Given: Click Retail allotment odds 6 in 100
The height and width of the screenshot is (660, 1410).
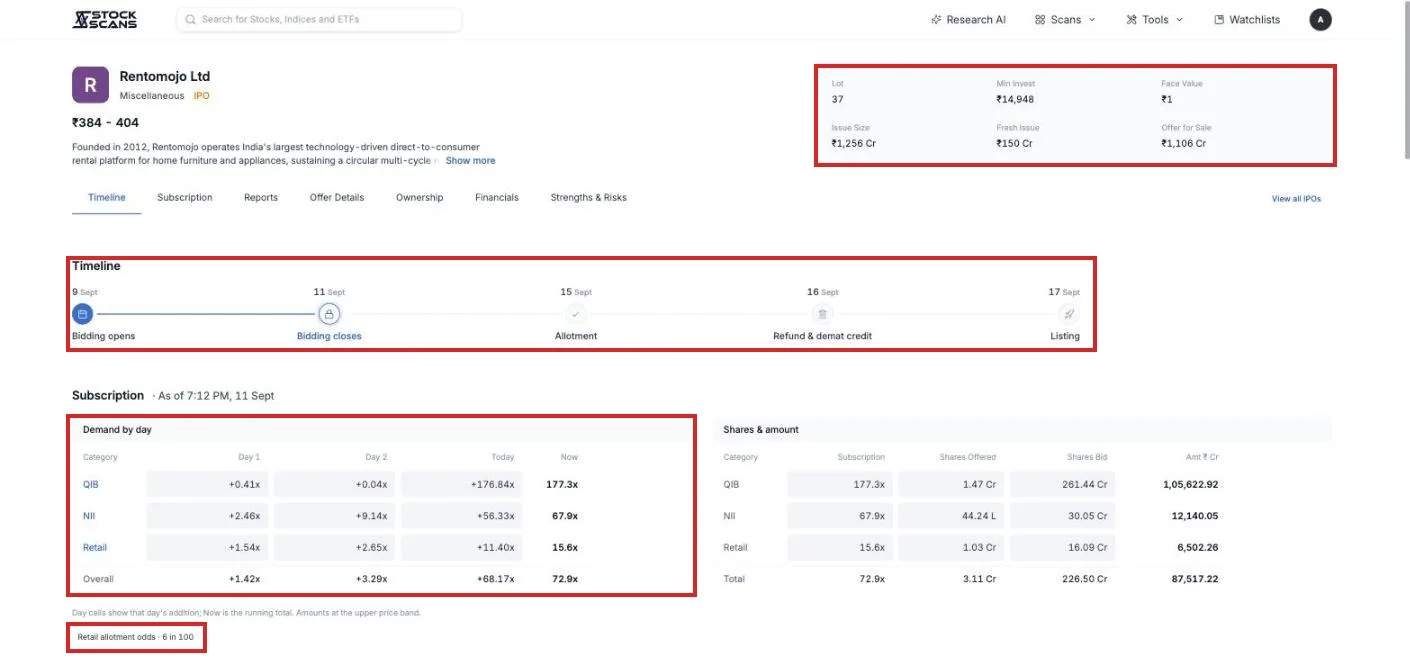Looking at the screenshot, I should [x=136, y=637].
